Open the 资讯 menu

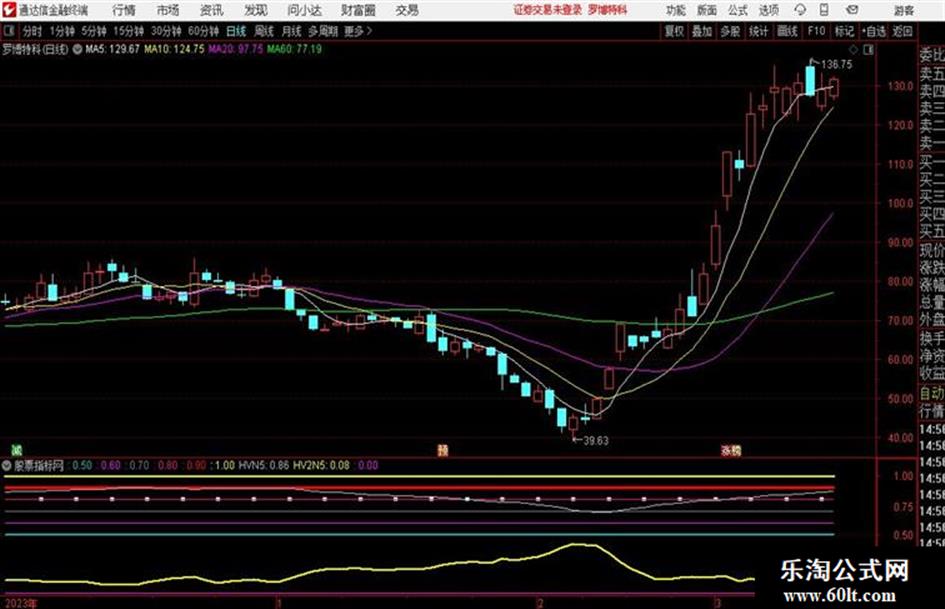pyautogui.click(x=212, y=10)
